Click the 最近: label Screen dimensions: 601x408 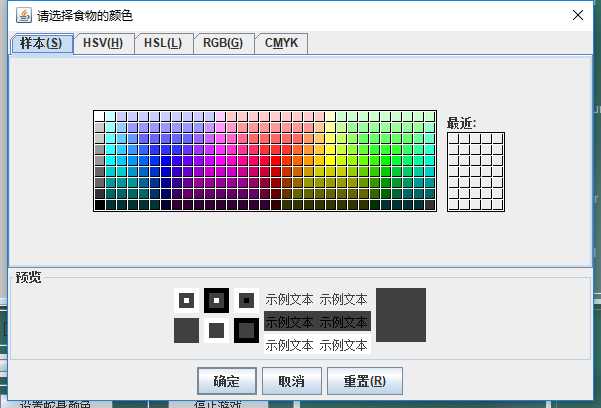click(x=461, y=123)
